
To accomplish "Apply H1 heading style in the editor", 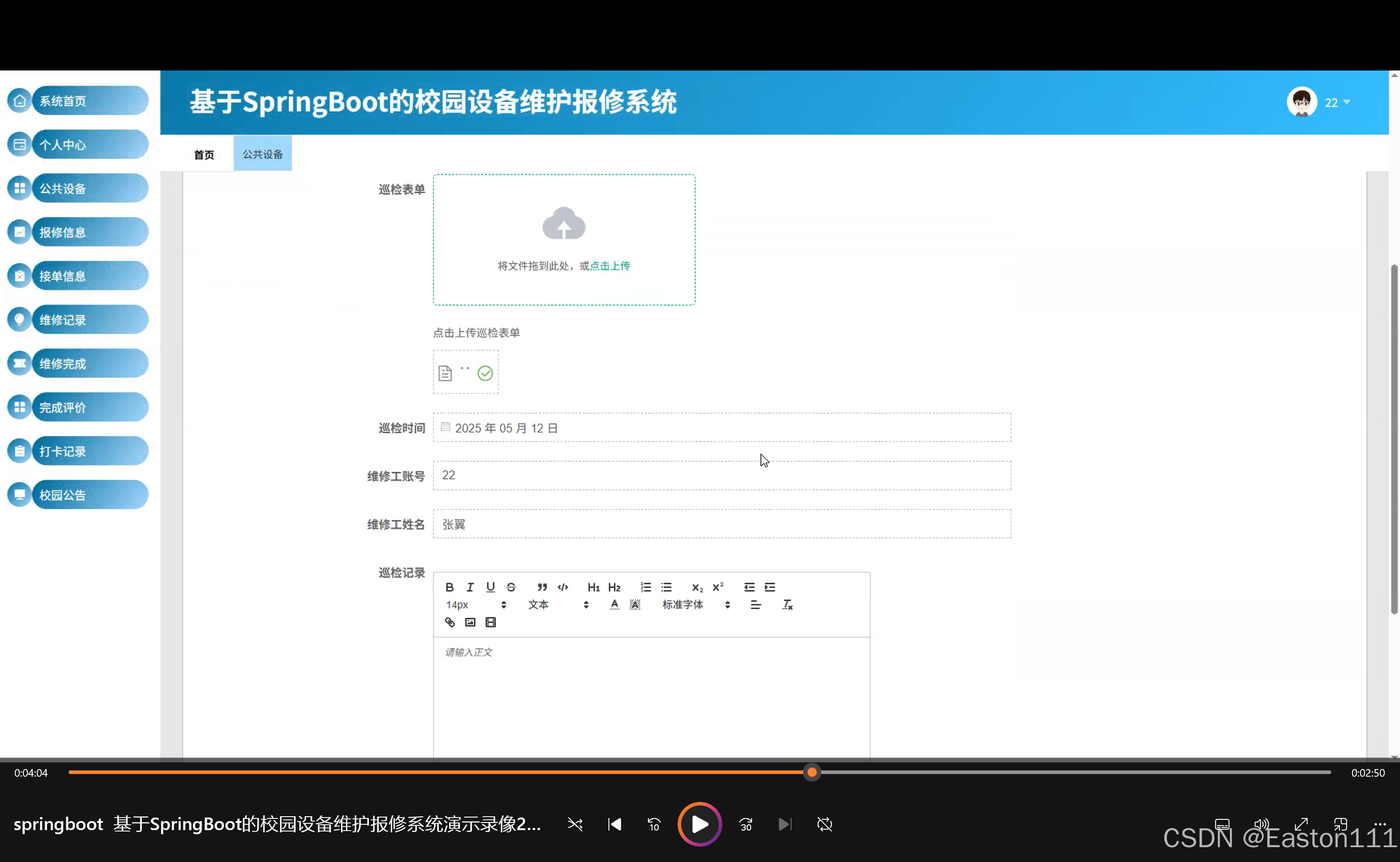I will pyautogui.click(x=593, y=587).
